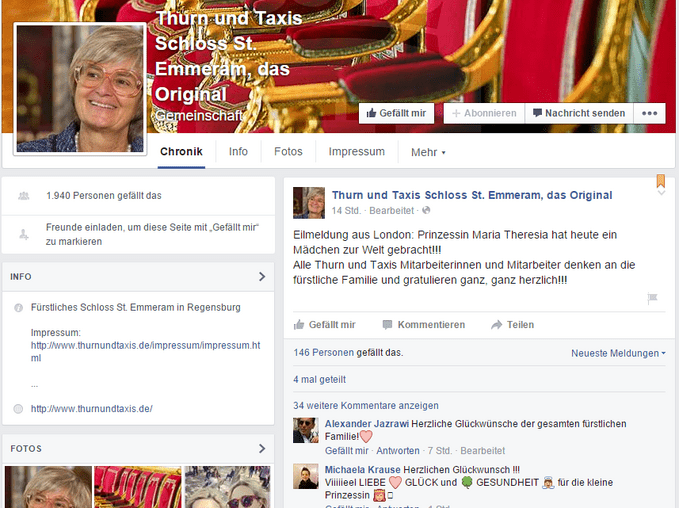Screen dimensions: 679x508
Task: Show 34 weitere Kommentare anzeigen
Action: pyautogui.click(x=366, y=406)
